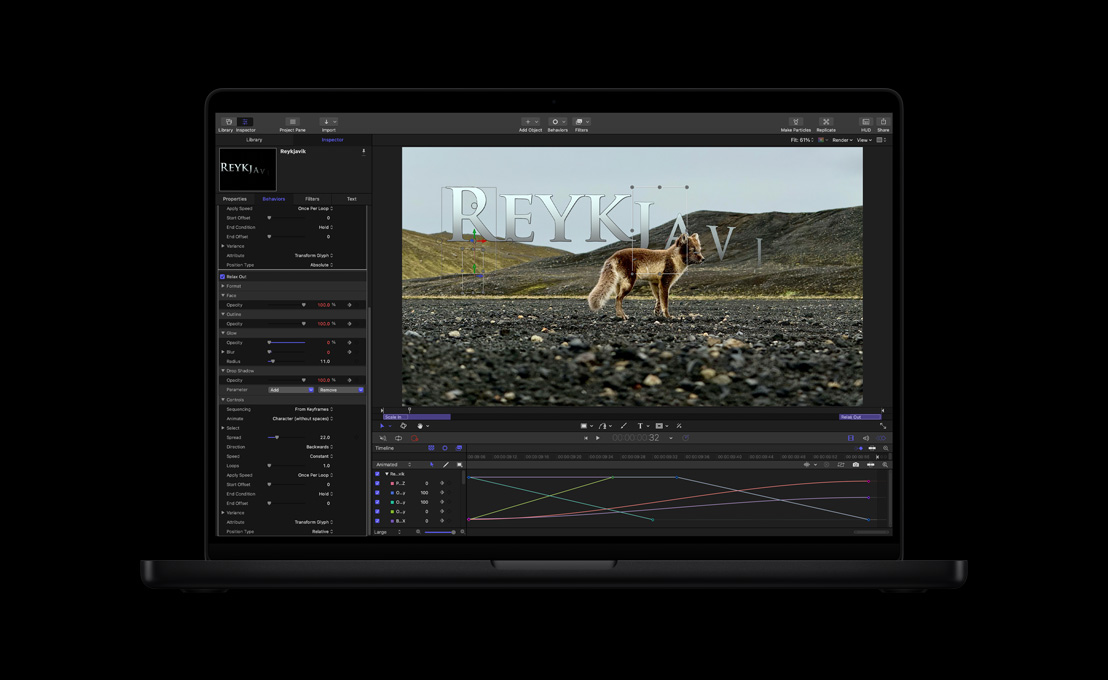Viewport: 1108px width, 680px height.
Task: Click the Add parameter button
Action: pos(290,390)
